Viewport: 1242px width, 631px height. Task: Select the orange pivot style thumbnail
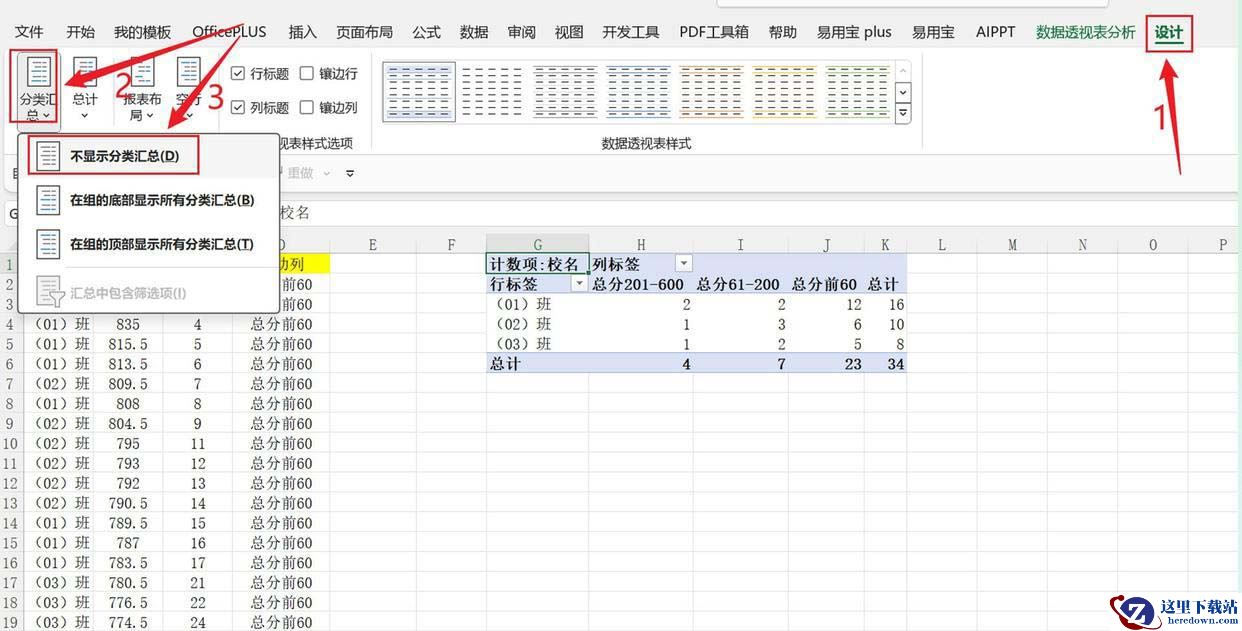point(711,92)
